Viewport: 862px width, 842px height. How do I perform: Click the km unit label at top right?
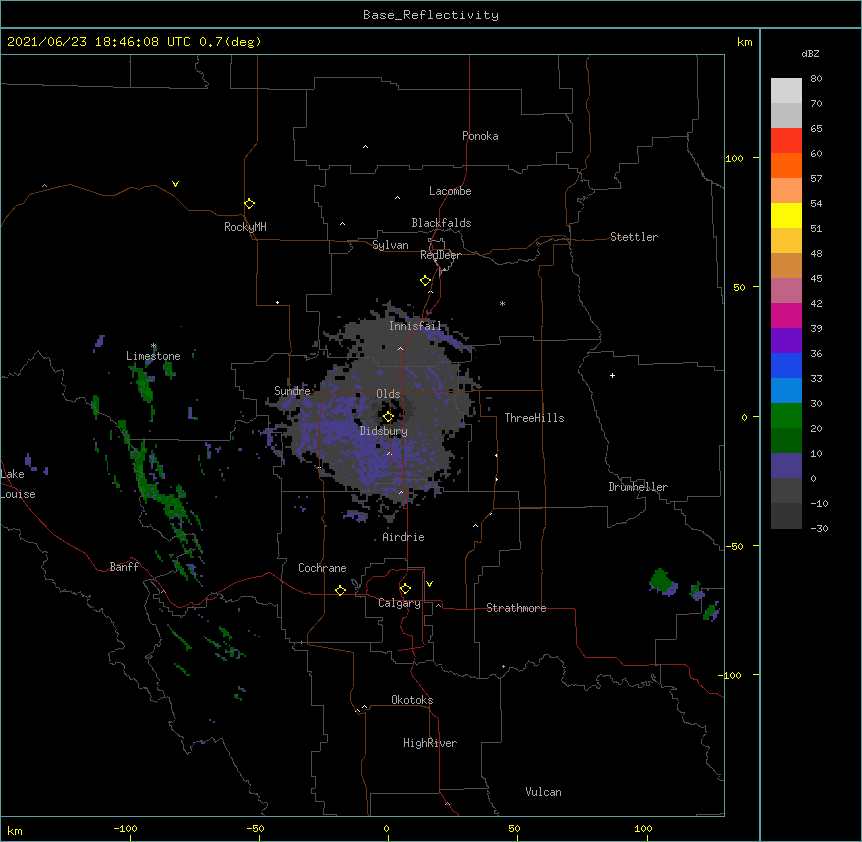point(745,42)
